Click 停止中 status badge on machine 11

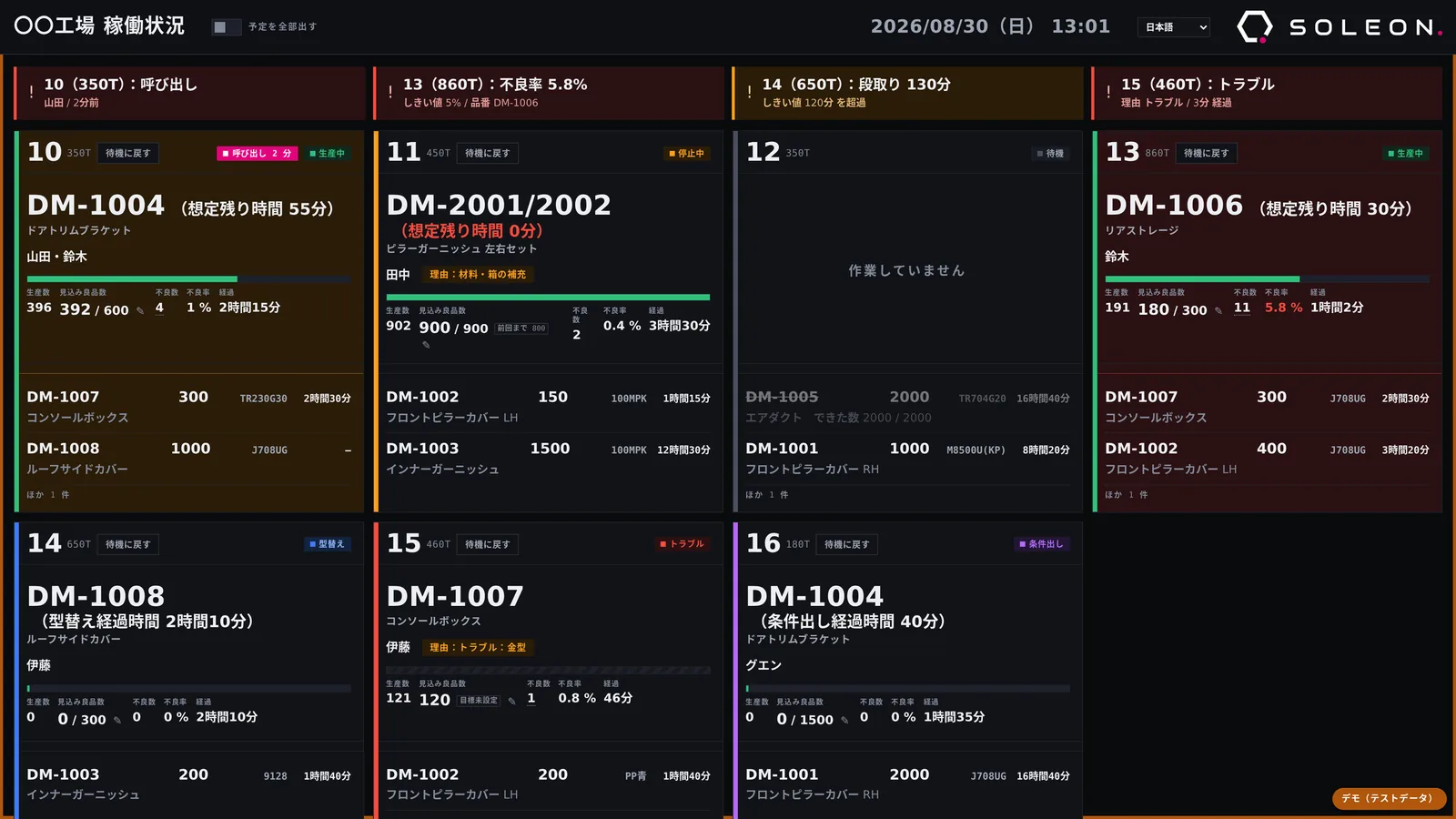(x=686, y=154)
